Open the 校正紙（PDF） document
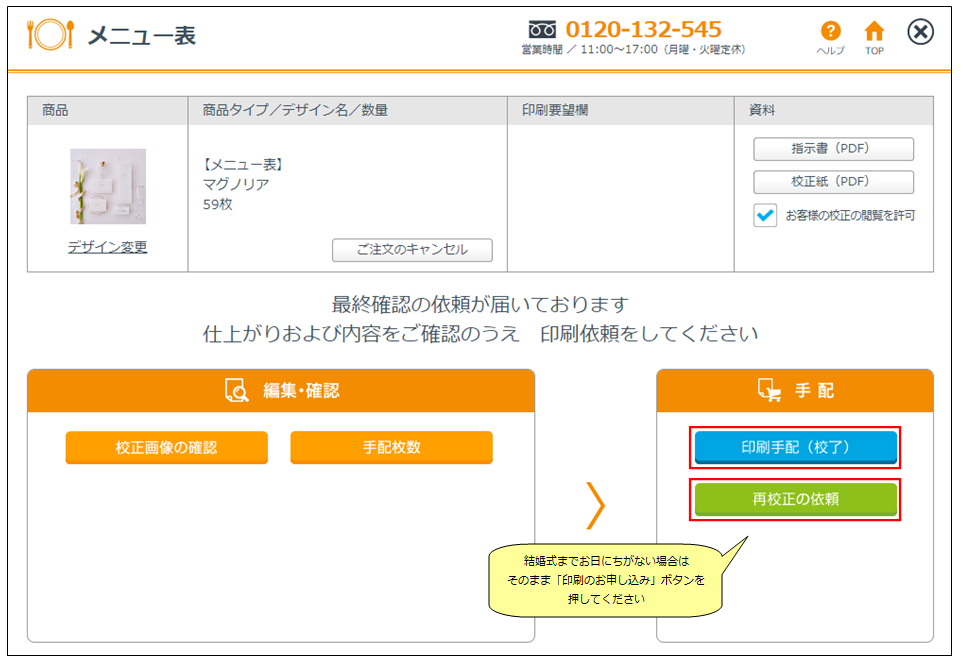Viewport: 963px width, 667px height. tap(833, 182)
